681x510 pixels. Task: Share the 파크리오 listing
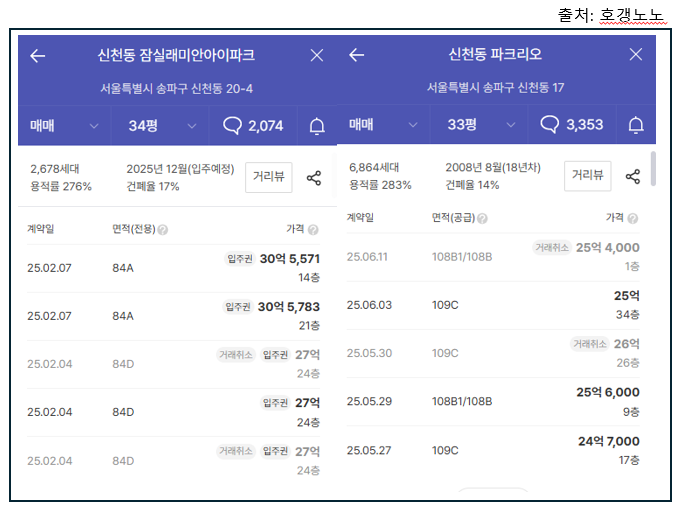click(633, 176)
